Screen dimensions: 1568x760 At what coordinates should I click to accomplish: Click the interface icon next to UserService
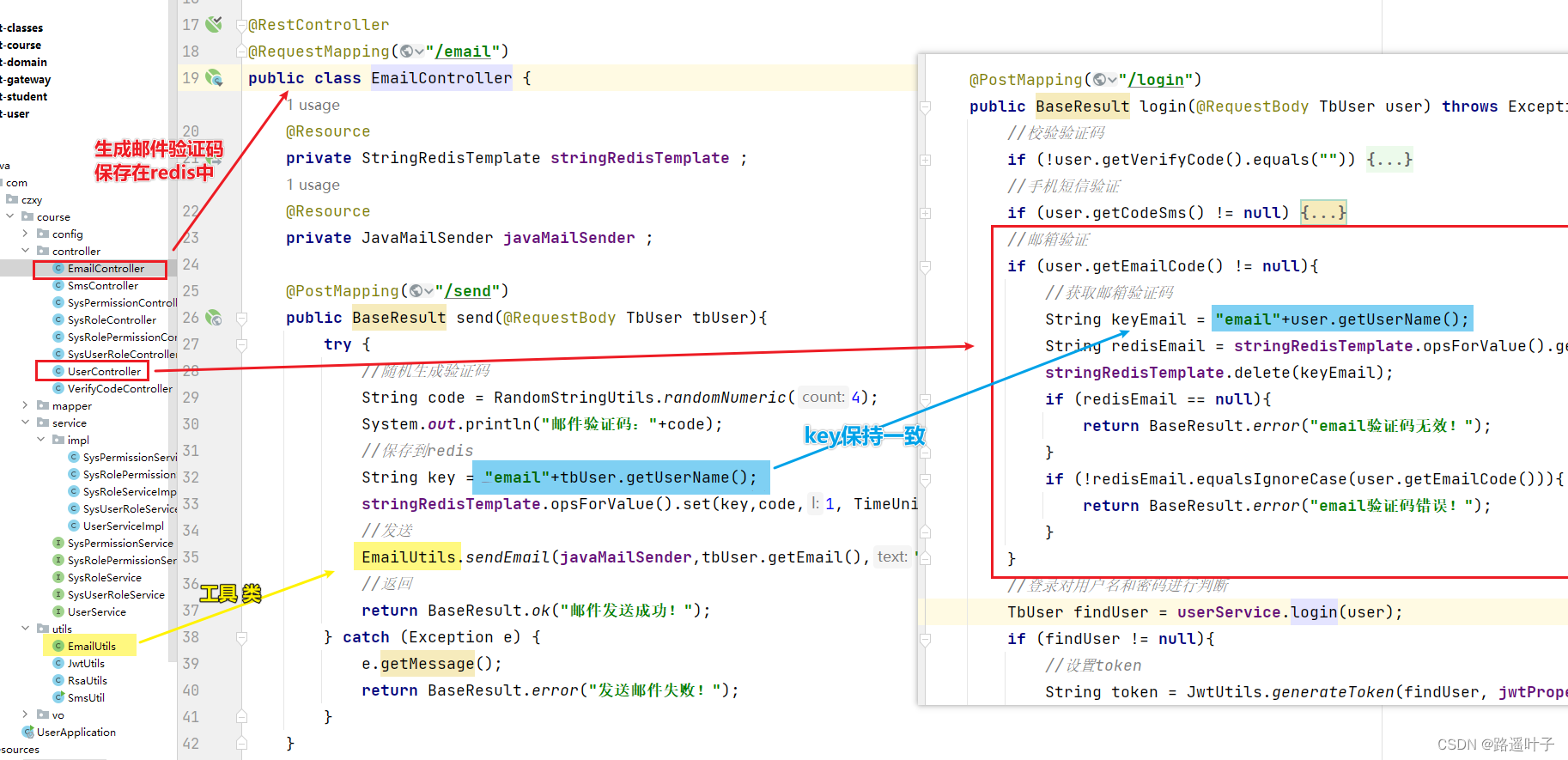click(58, 612)
